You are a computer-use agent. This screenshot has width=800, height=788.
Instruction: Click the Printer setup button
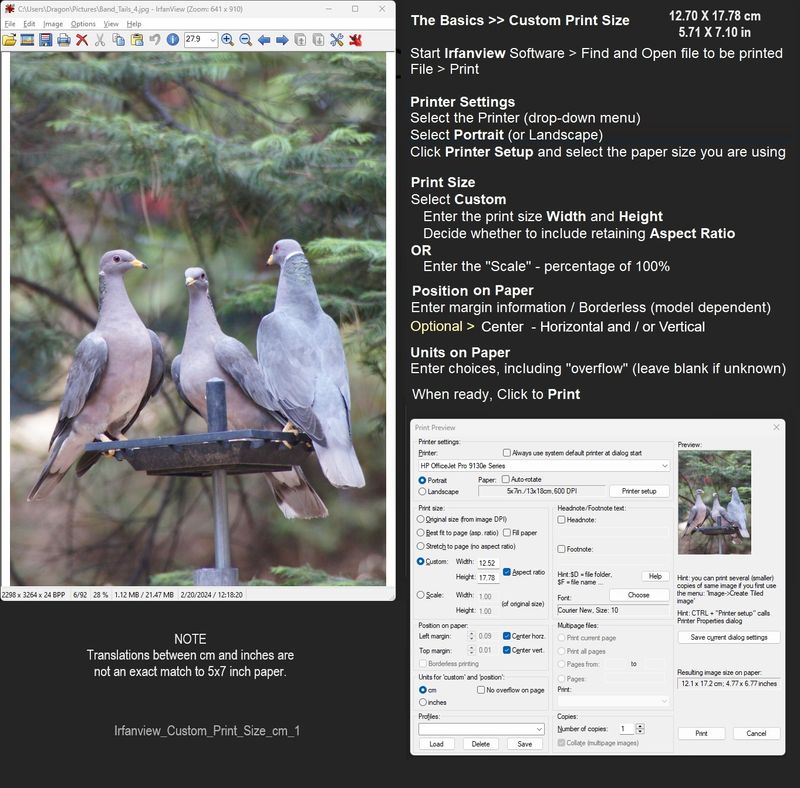click(639, 491)
